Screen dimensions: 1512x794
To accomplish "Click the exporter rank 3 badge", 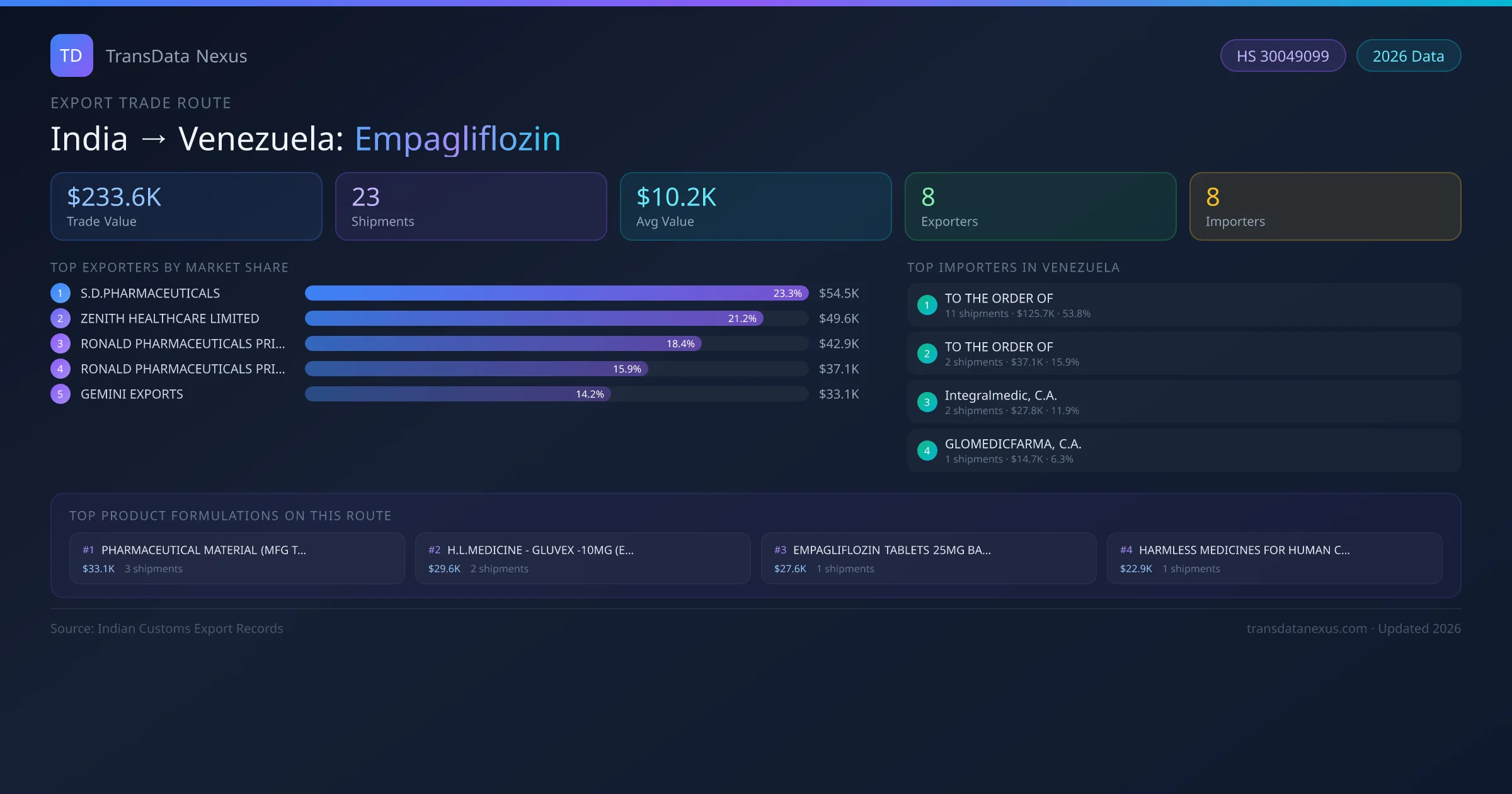I will (x=60, y=343).
